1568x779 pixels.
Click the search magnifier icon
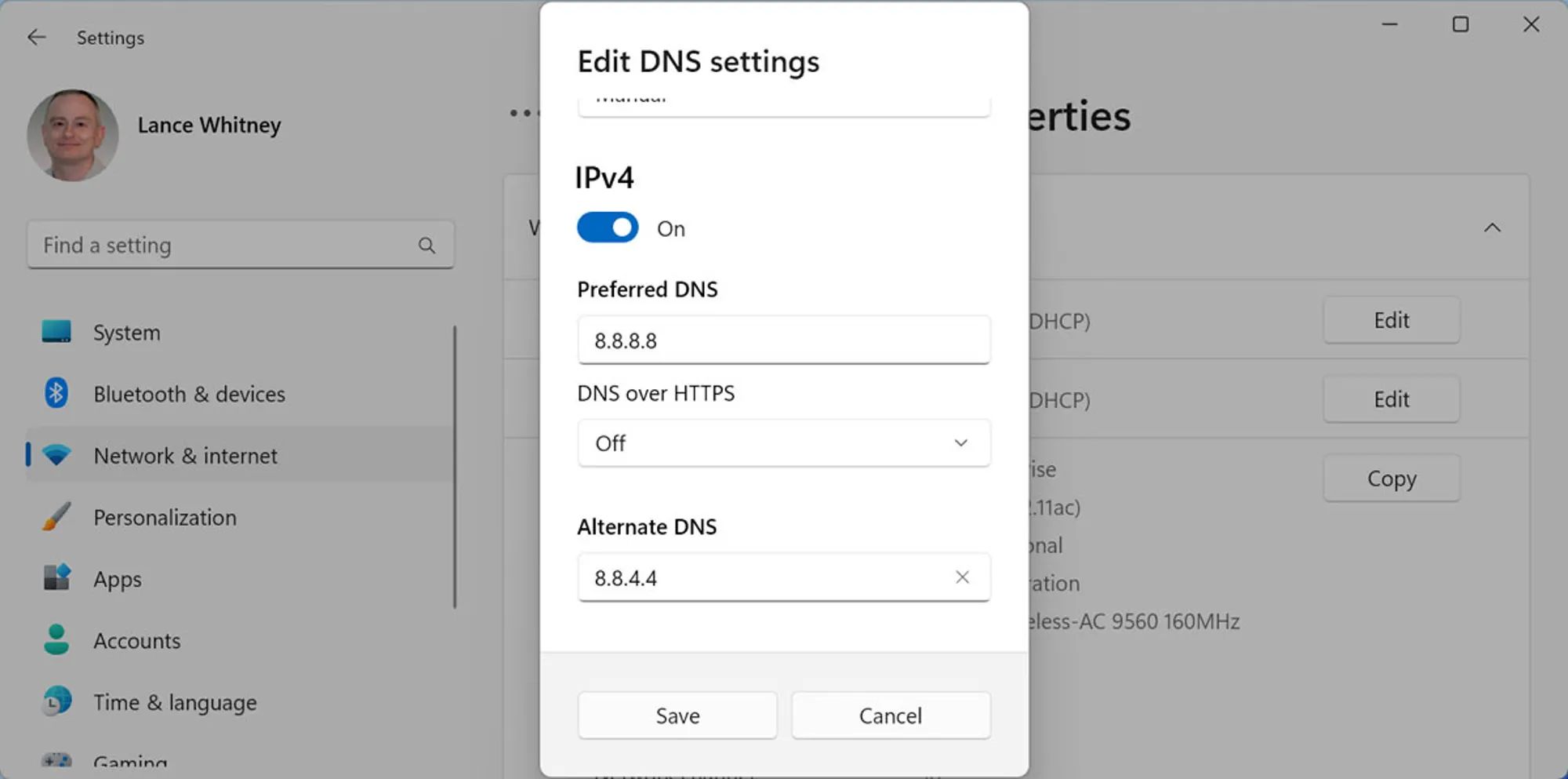[x=426, y=246]
